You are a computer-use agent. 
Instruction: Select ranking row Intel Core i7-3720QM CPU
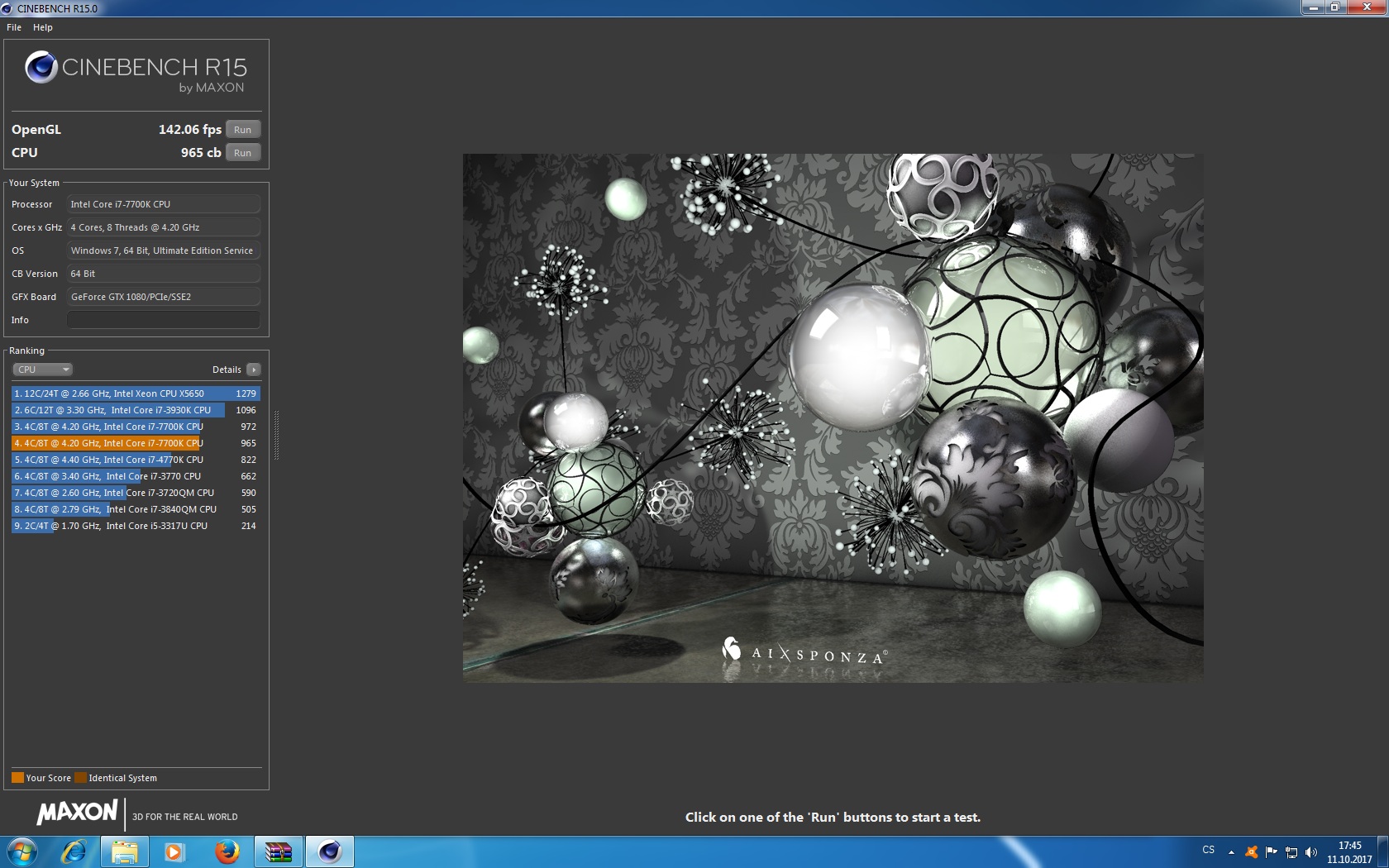pos(136,493)
